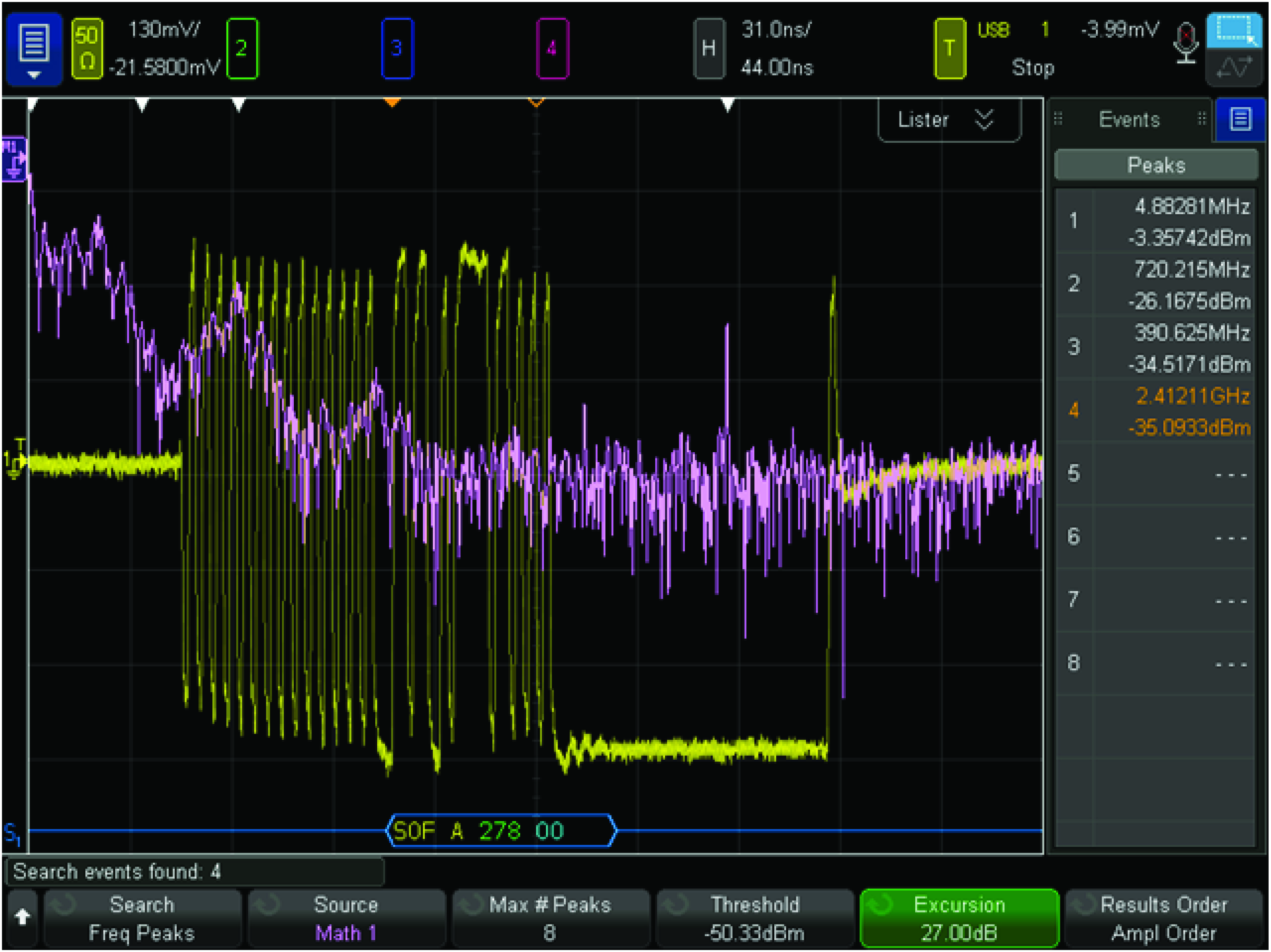This screenshot has width=1271, height=952.
Task: Open the sidebar list icon beside Events
Action: pyautogui.click(x=1240, y=120)
